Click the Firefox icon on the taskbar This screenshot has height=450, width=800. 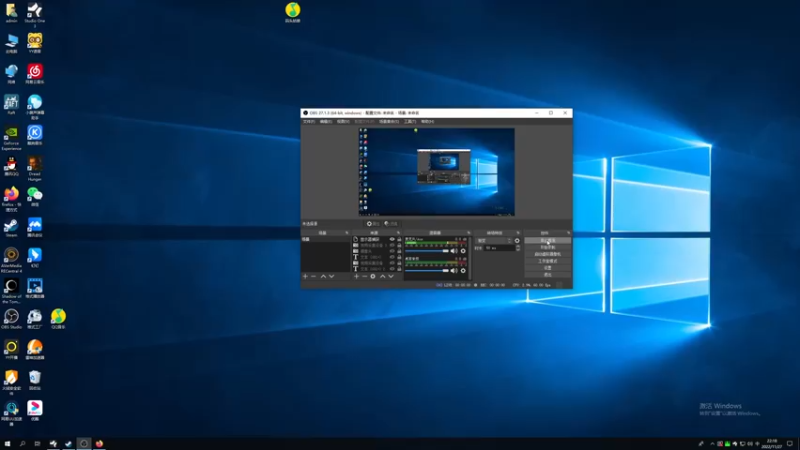pos(99,443)
